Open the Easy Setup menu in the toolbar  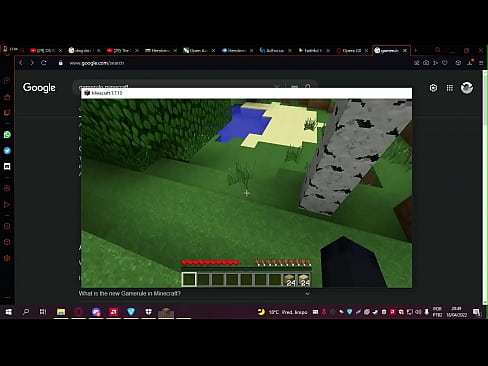[481, 63]
